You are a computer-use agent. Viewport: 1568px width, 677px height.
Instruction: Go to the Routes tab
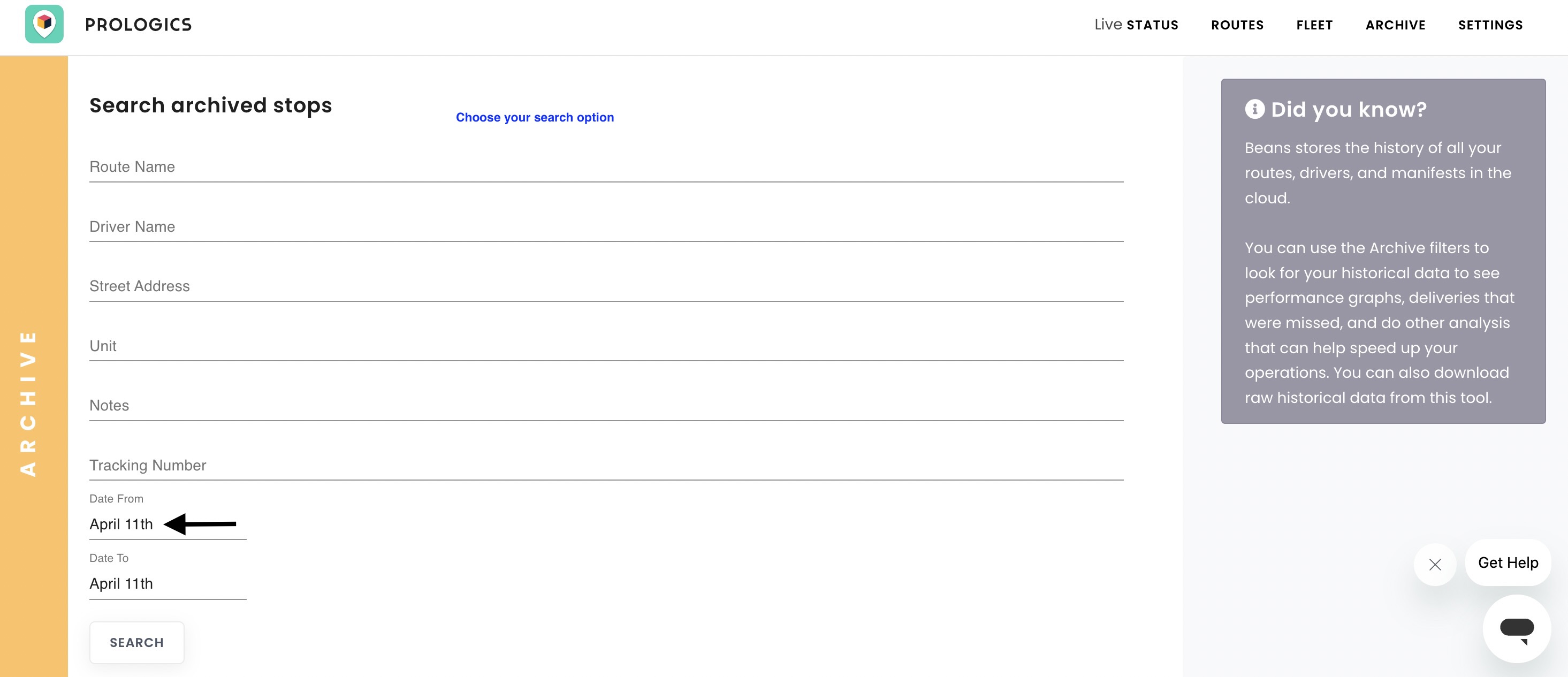pyautogui.click(x=1237, y=25)
